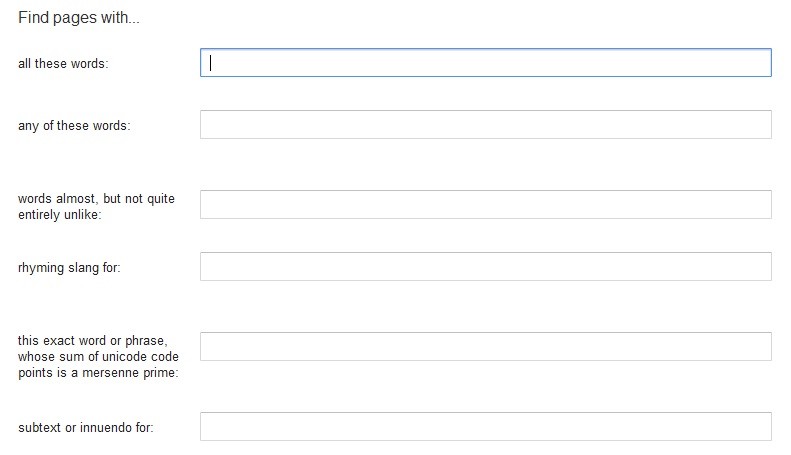Screen dimensions: 791x455
Task: Click the 'rhyming slang for:' label
Action: click(x=69, y=267)
